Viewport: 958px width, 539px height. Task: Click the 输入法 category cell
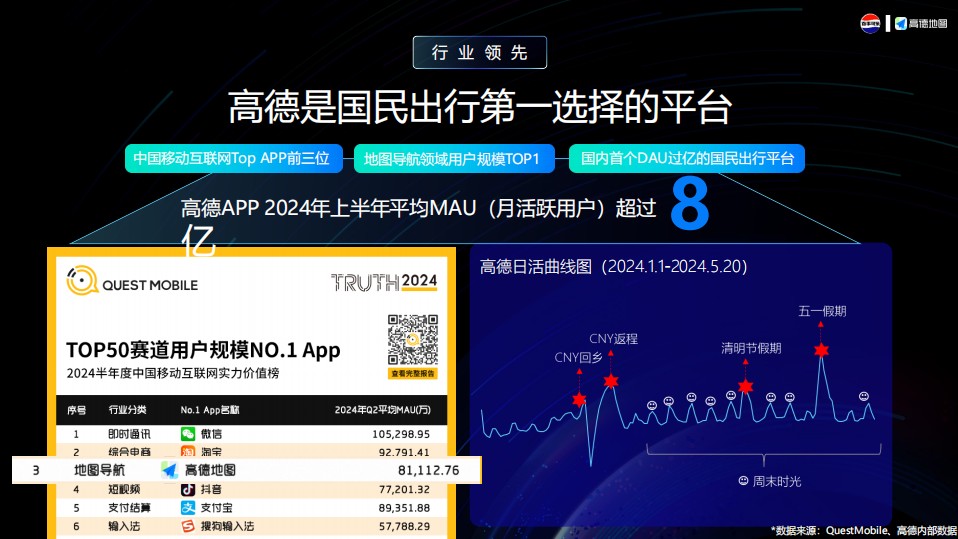(124, 526)
